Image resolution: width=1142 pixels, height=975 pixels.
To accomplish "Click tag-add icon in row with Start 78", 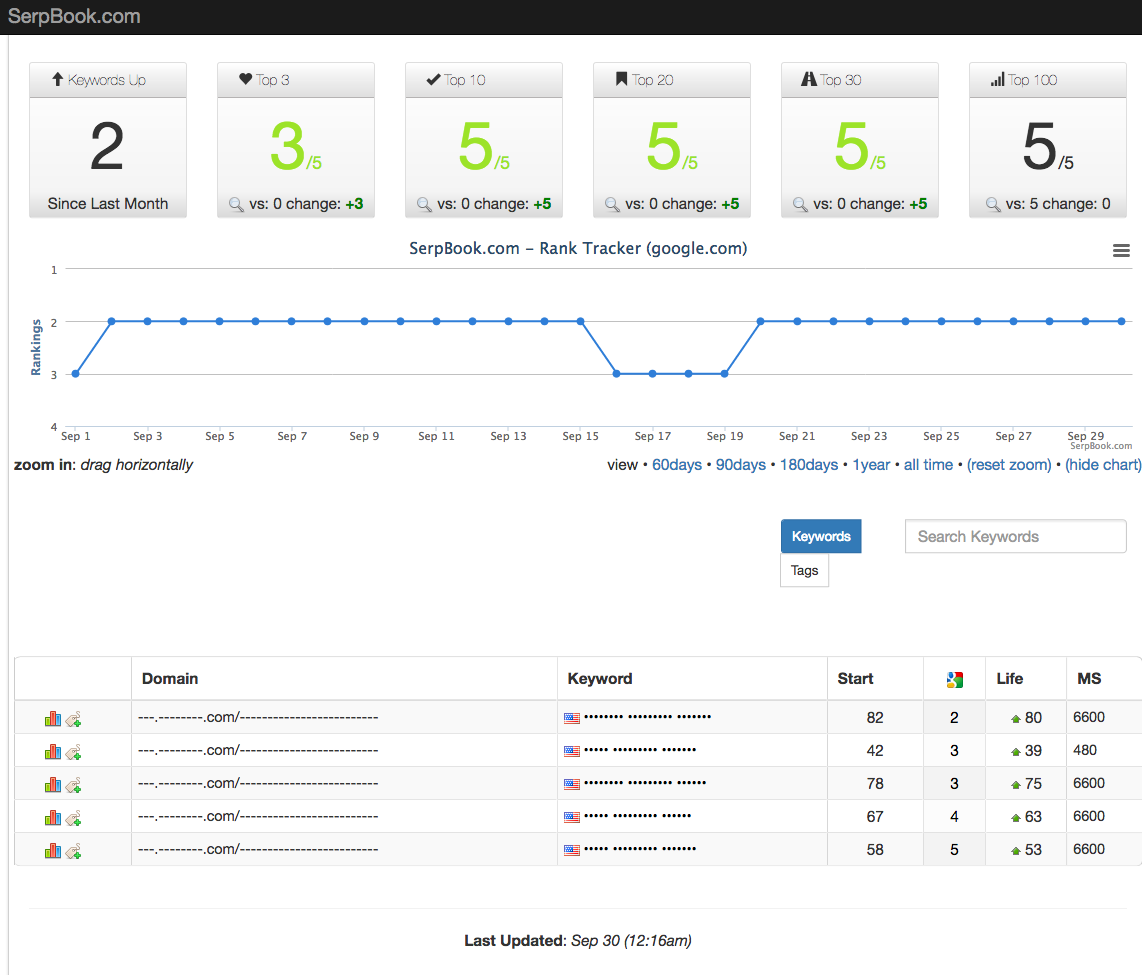I will click(x=73, y=786).
